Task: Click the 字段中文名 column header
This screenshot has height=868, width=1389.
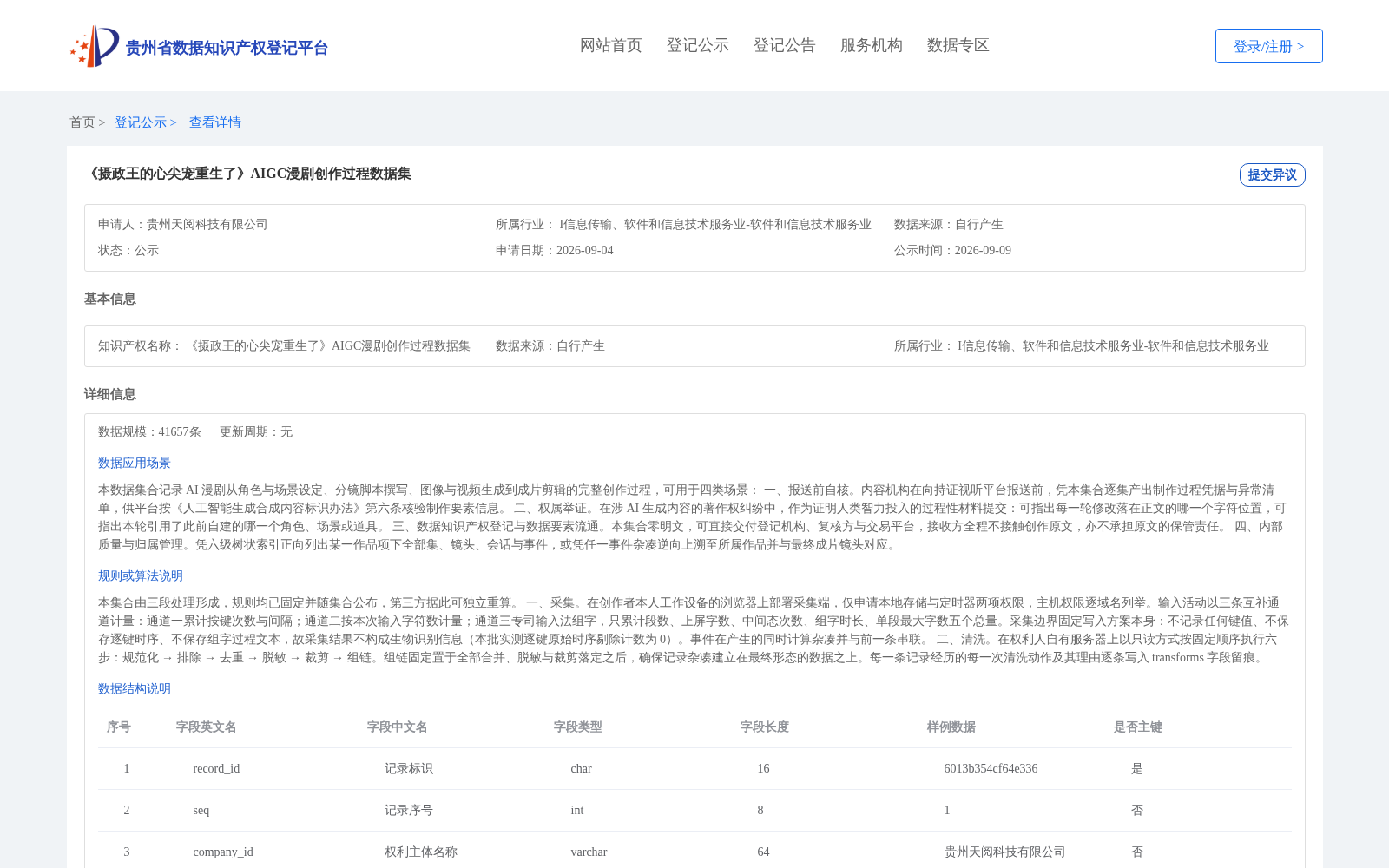Action: (x=398, y=727)
